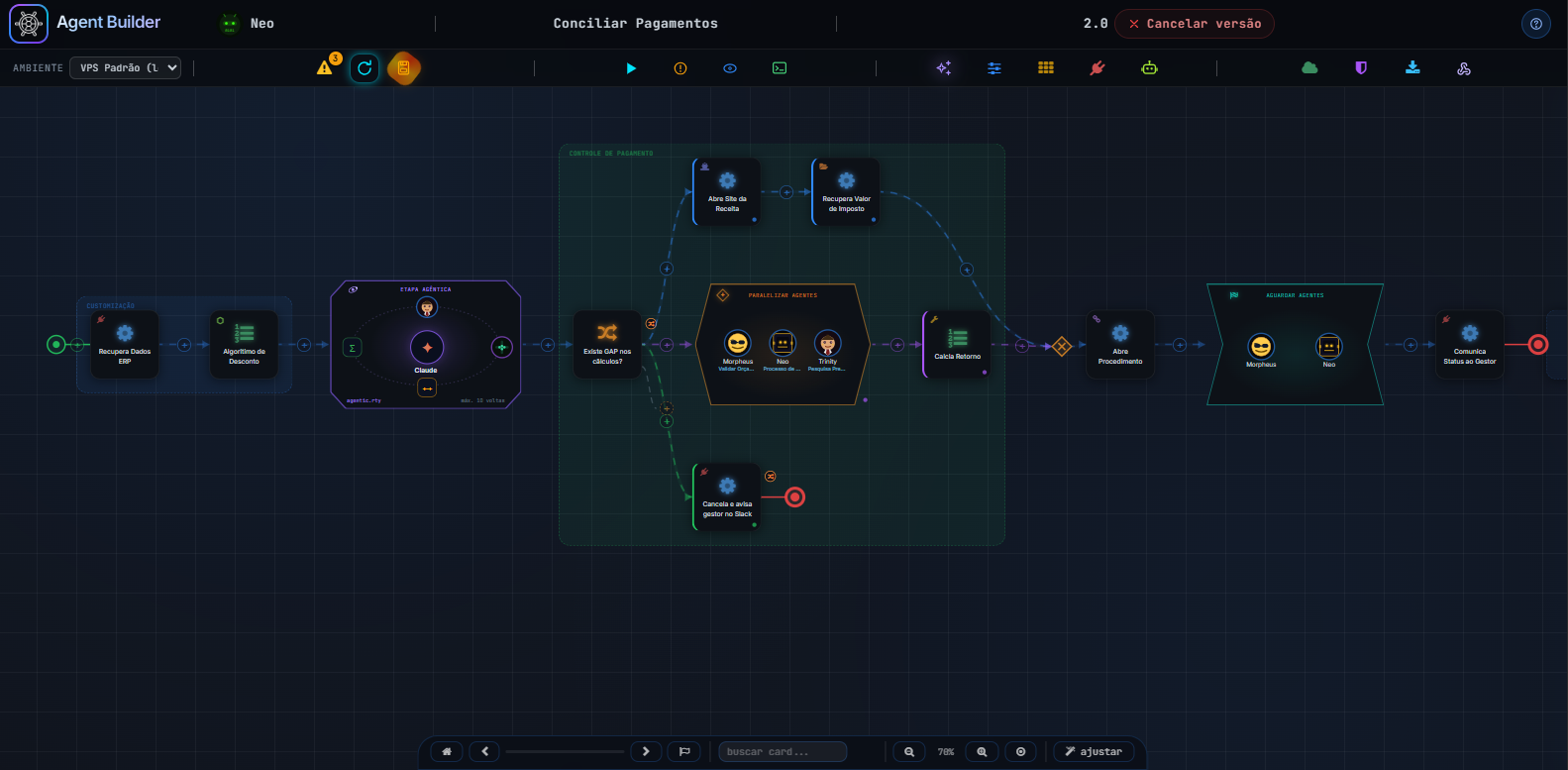Select the Abre Site da Receita node
The height and width of the screenshot is (770, 1568).
(x=727, y=191)
